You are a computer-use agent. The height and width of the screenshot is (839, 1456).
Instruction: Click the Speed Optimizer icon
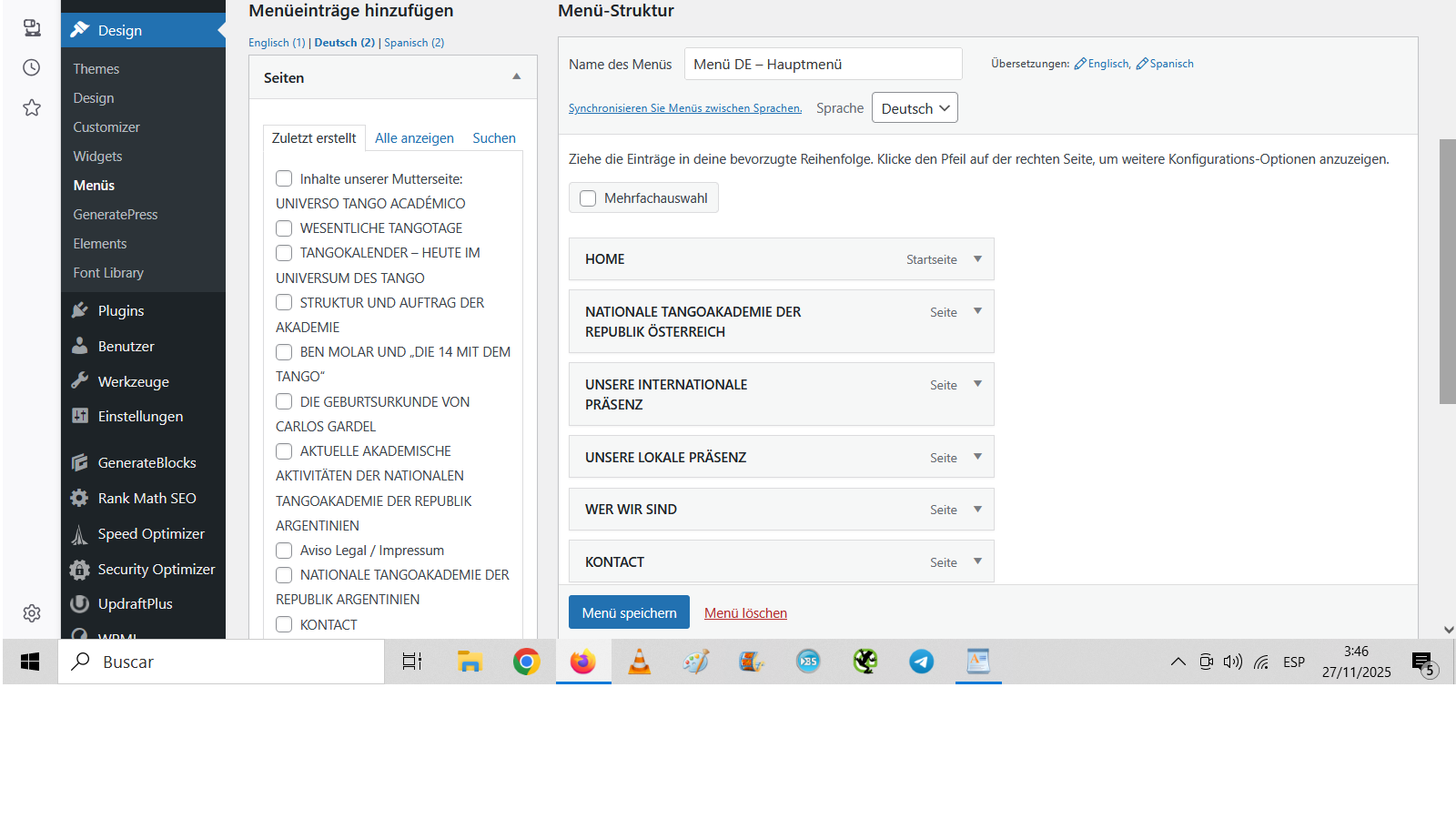(x=80, y=534)
